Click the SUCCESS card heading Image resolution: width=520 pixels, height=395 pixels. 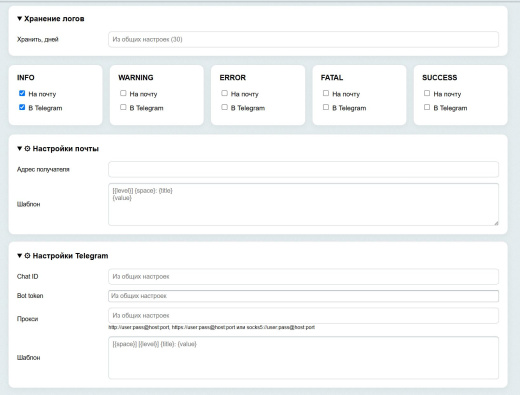(x=440, y=78)
